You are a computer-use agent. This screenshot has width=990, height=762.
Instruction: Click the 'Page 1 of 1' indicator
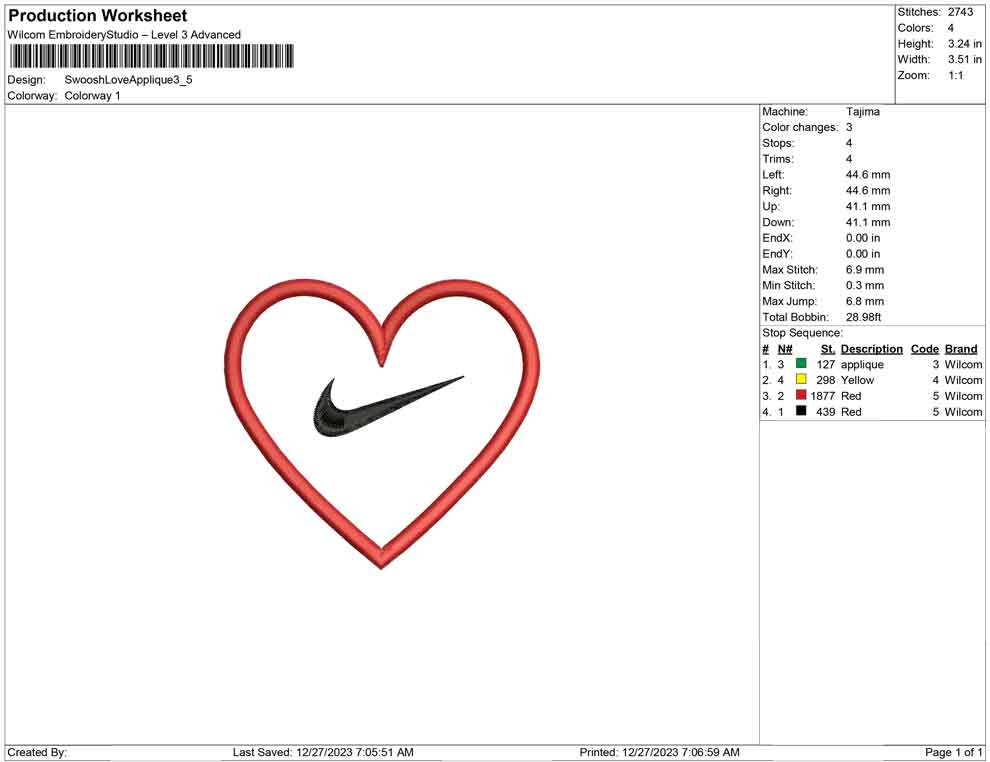click(x=953, y=753)
